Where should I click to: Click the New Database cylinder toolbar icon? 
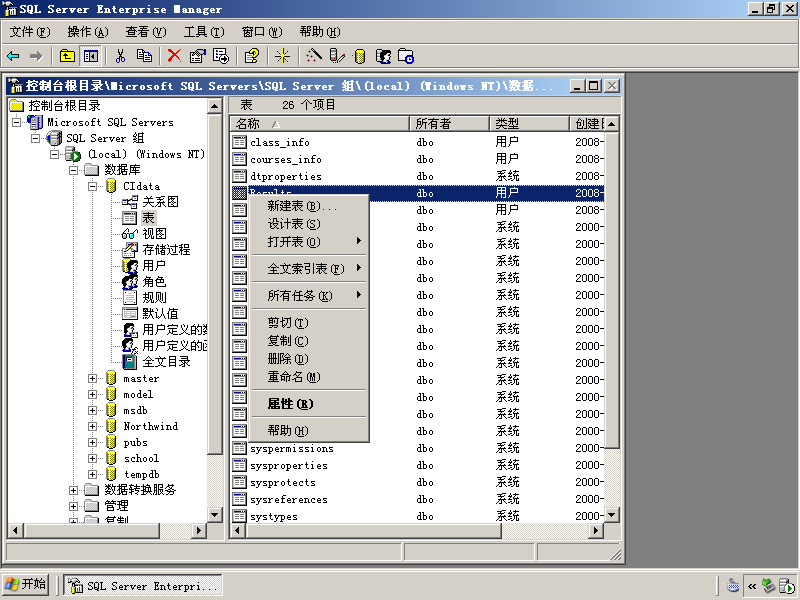click(360, 56)
